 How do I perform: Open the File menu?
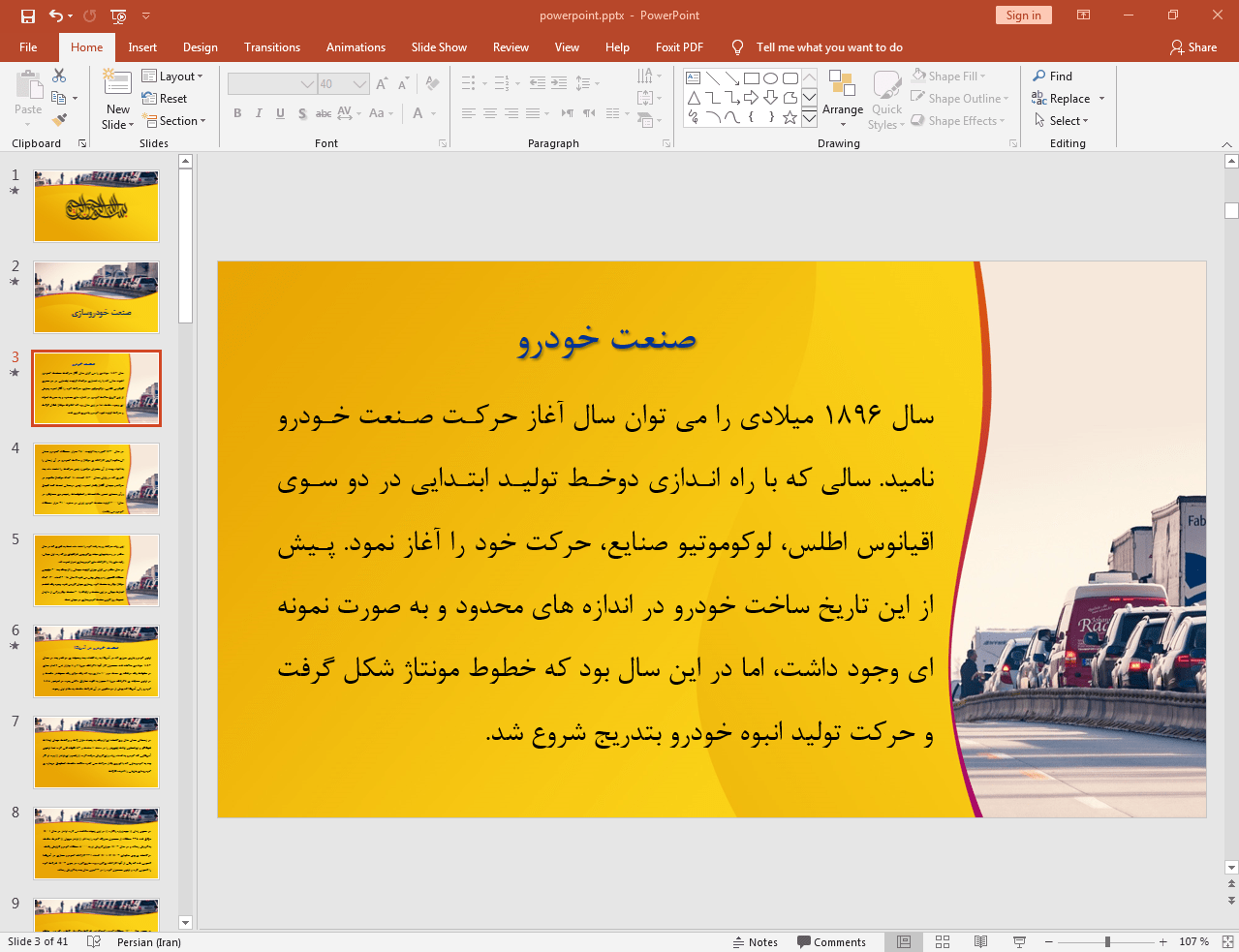click(x=28, y=46)
